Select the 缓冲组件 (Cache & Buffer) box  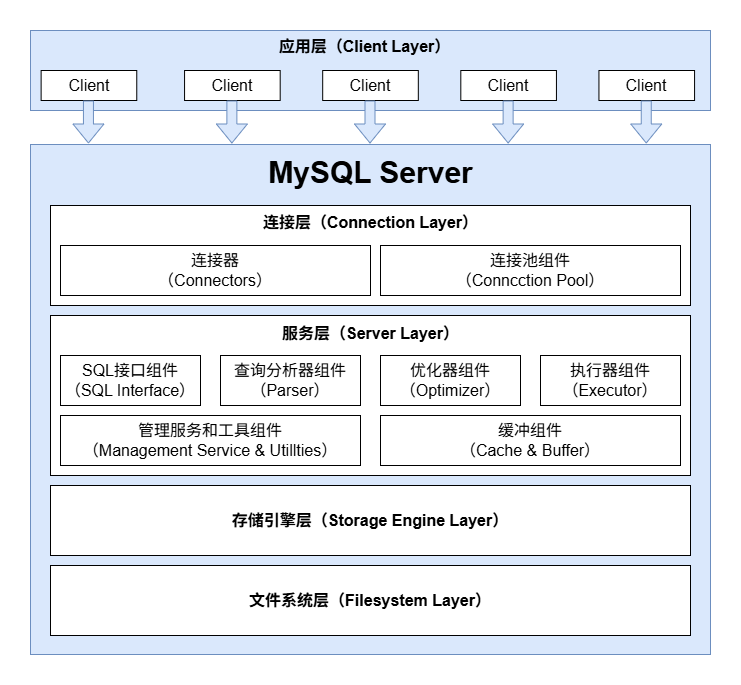(x=530, y=440)
